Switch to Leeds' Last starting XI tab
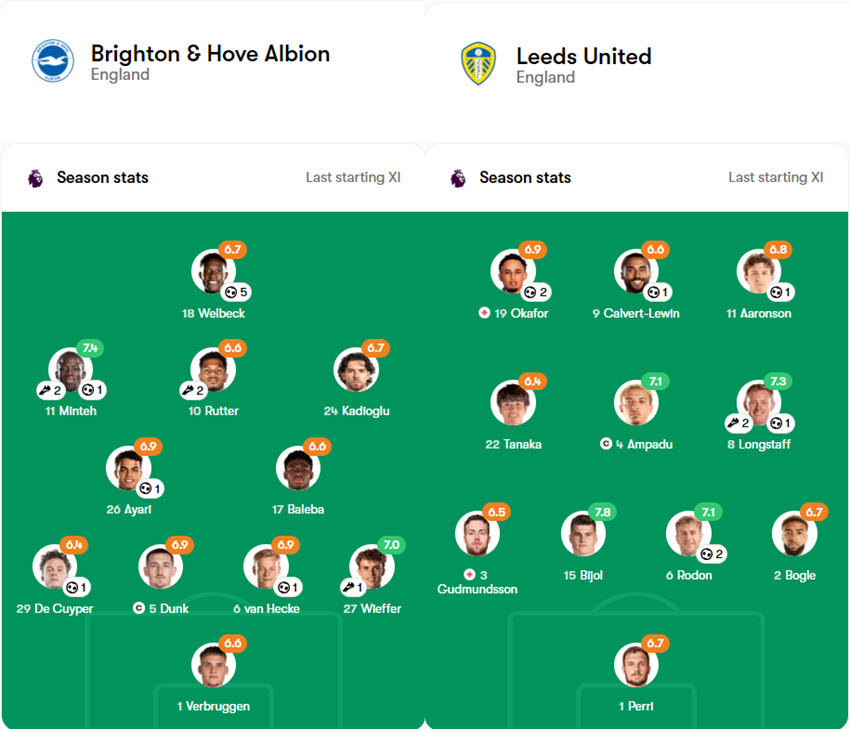850x729 pixels. coord(776,177)
